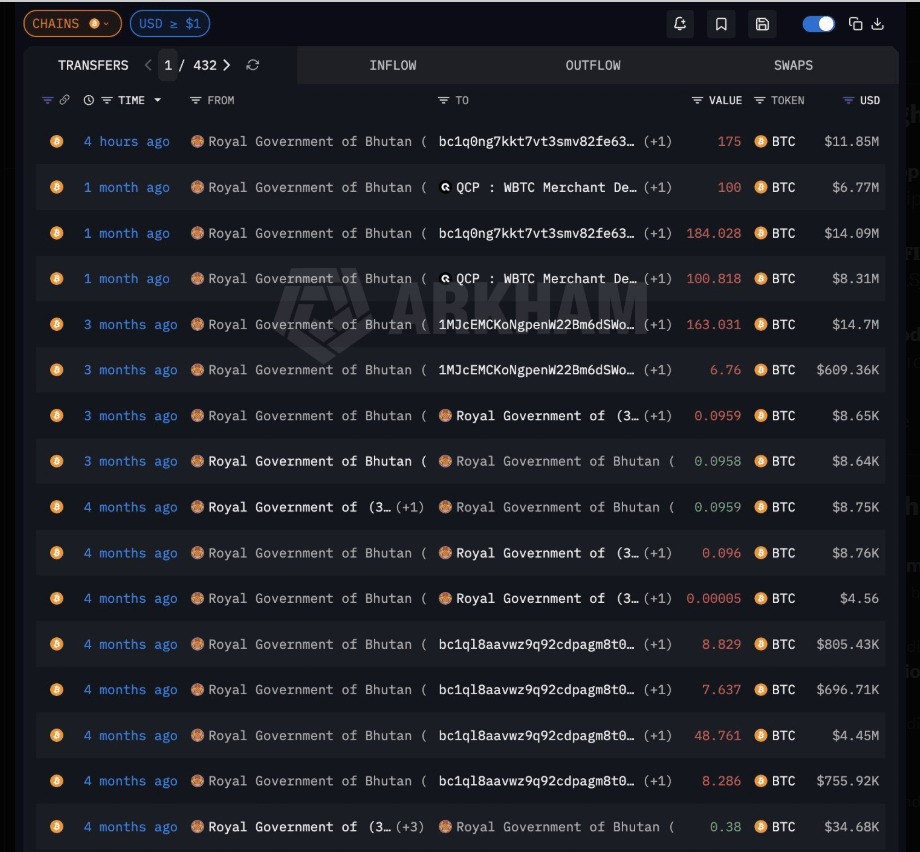Switch to the INFLOW tab
The height and width of the screenshot is (852, 920).
[393, 65]
